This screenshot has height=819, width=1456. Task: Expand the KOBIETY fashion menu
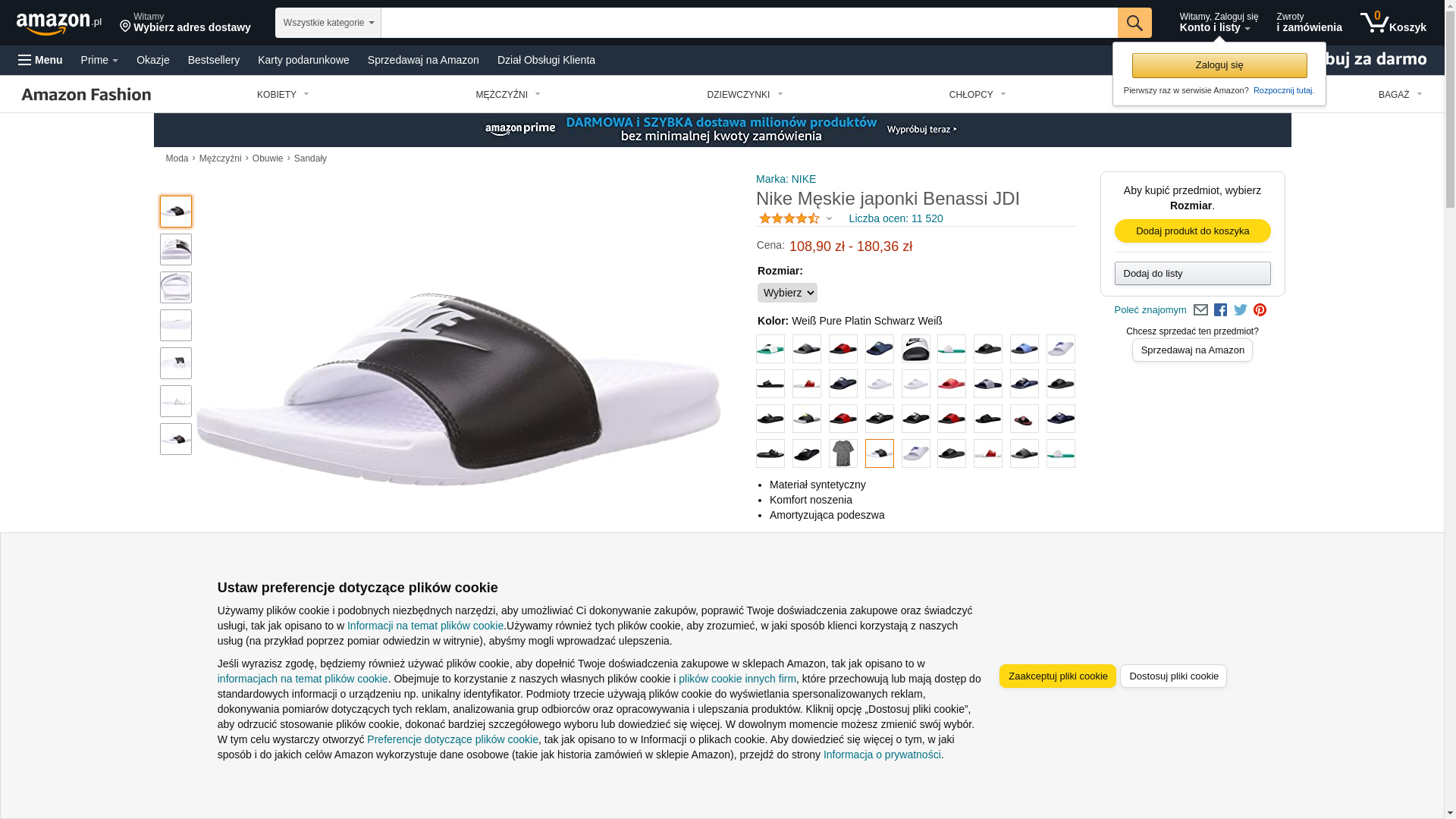pyautogui.click(x=283, y=95)
